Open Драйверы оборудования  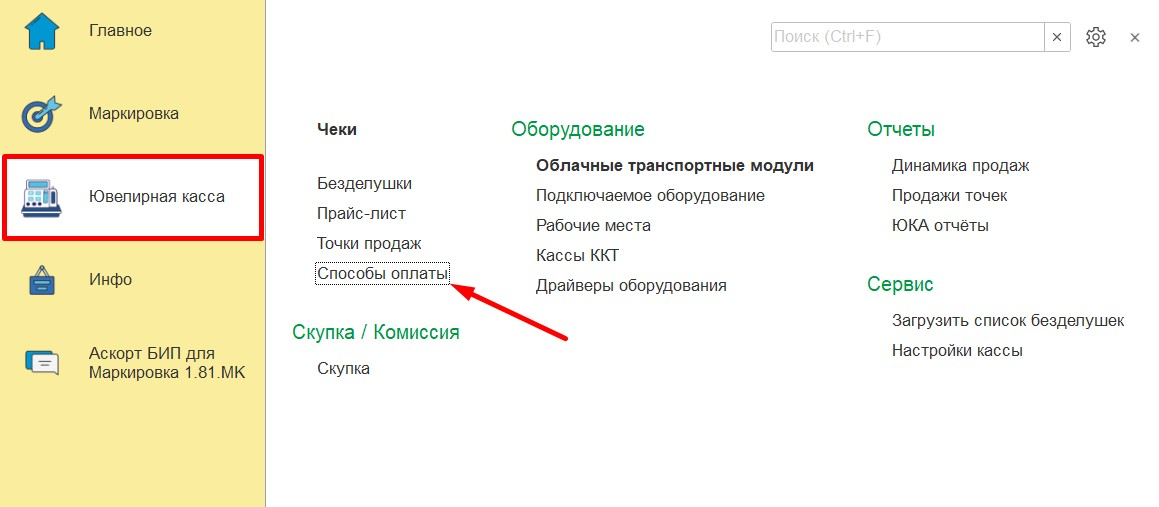[631, 285]
